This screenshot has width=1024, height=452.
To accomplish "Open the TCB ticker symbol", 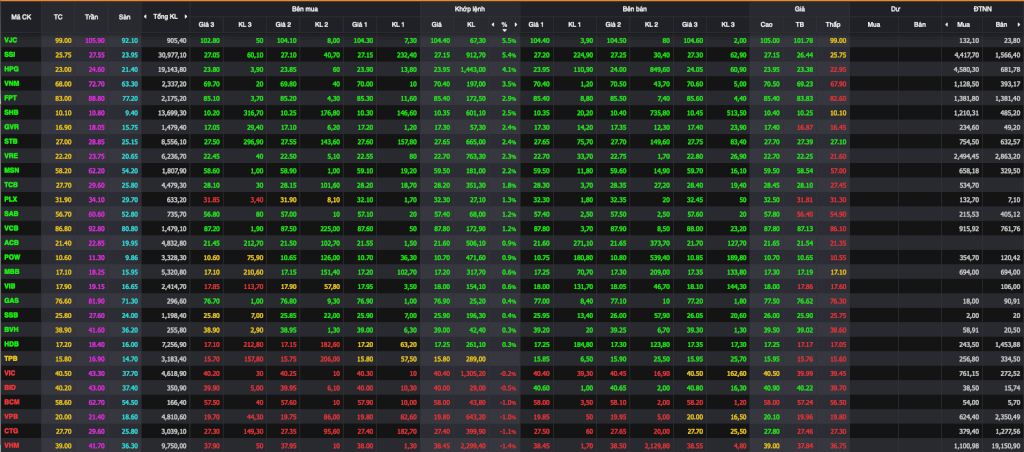I will pos(11,185).
